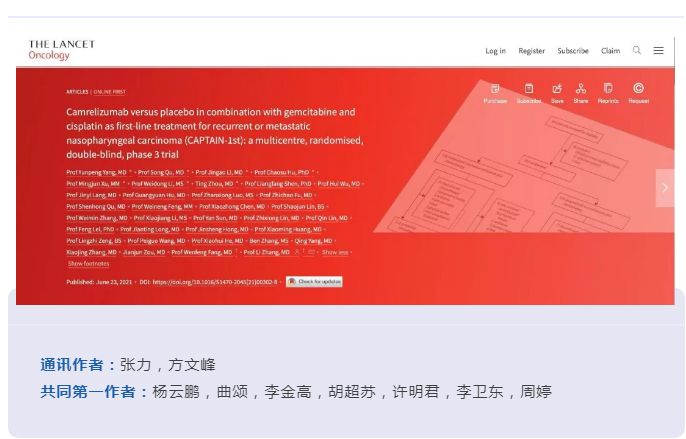Open author Prof Qin Lin, MD
Screen dimensions: 686x439
point(326,218)
